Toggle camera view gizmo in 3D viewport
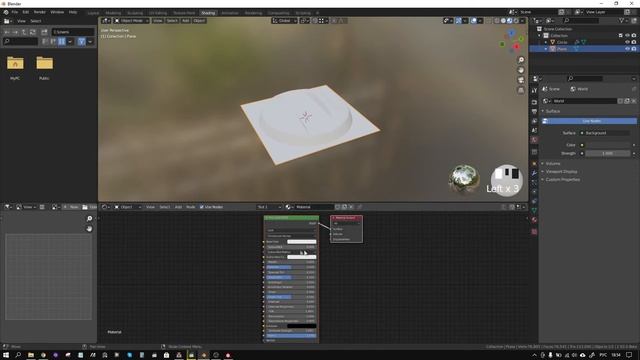 pyautogui.click(x=521, y=80)
